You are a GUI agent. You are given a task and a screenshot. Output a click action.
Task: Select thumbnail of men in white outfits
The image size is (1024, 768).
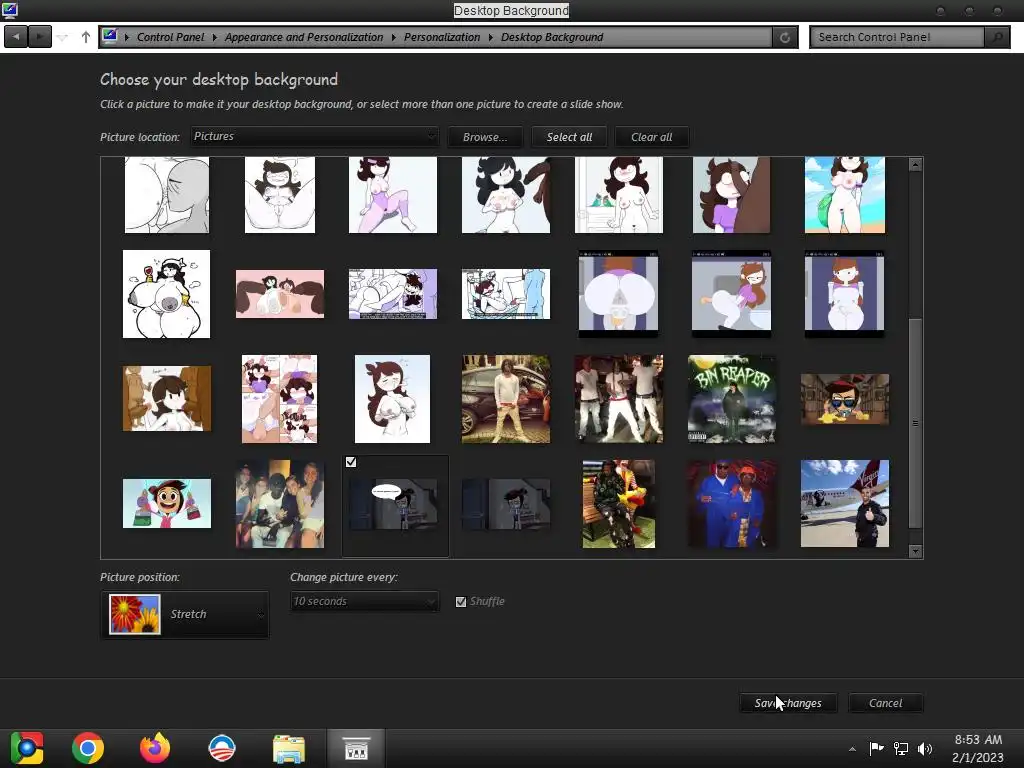pyautogui.click(x=618, y=399)
